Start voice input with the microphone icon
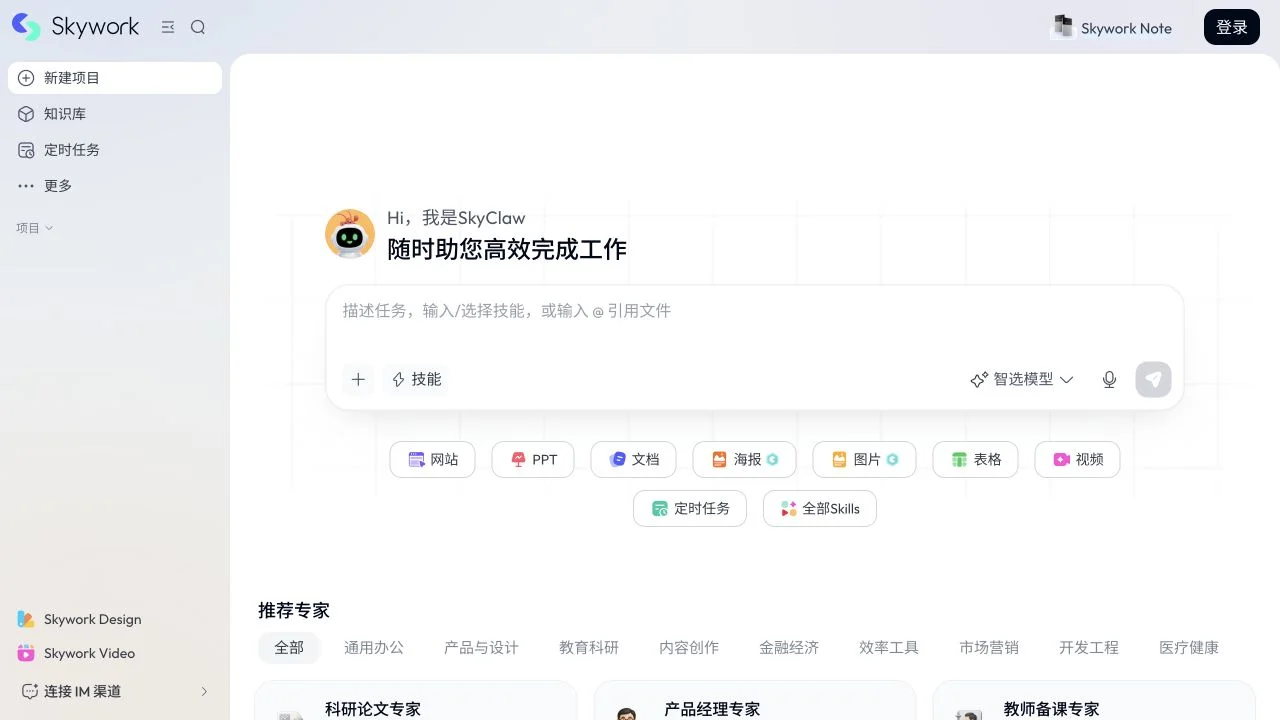 click(1109, 379)
